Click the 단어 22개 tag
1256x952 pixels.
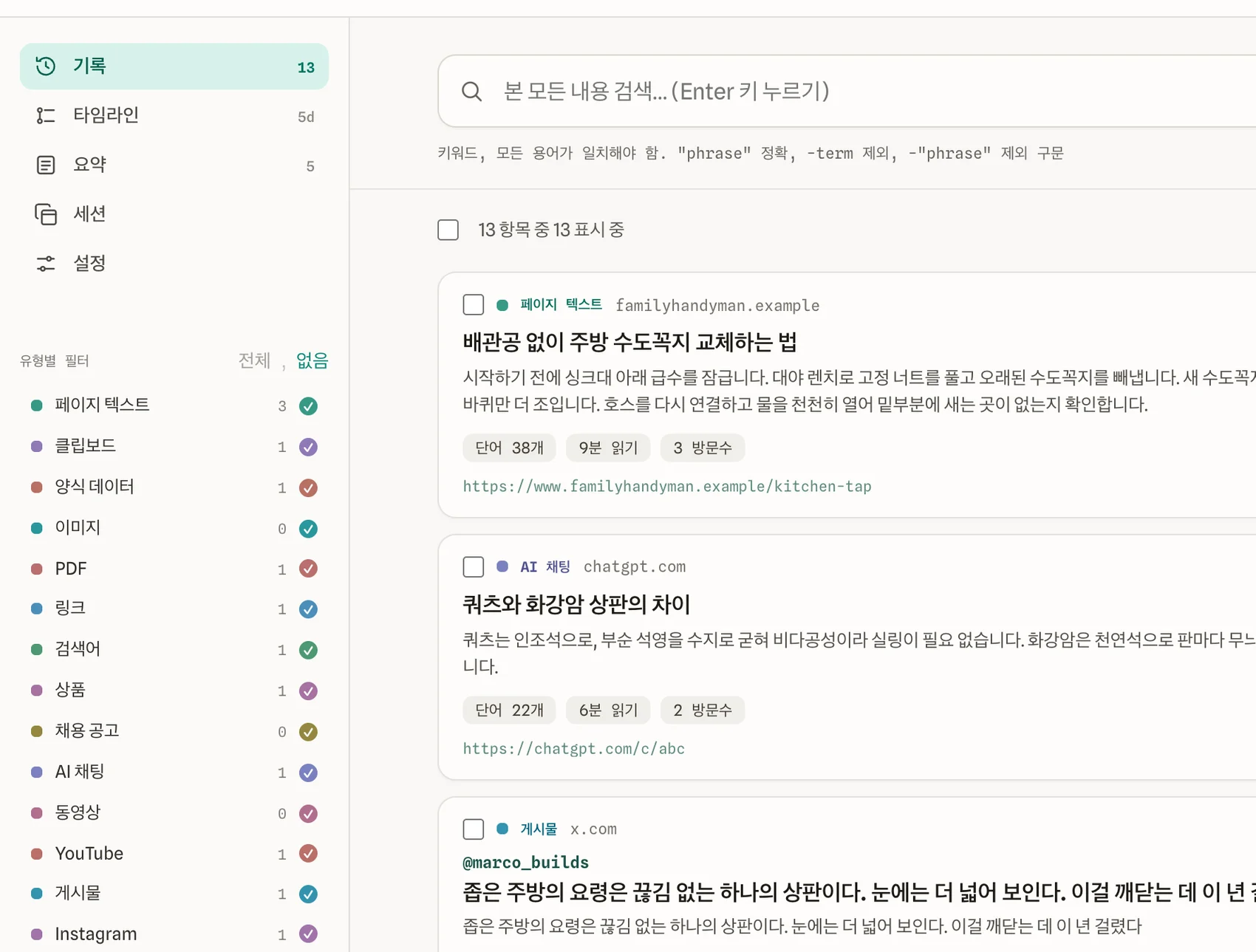(x=509, y=710)
